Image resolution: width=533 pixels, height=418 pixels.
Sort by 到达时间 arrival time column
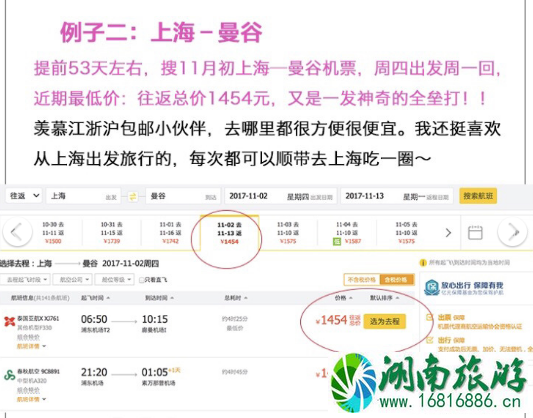(x=159, y=298)
